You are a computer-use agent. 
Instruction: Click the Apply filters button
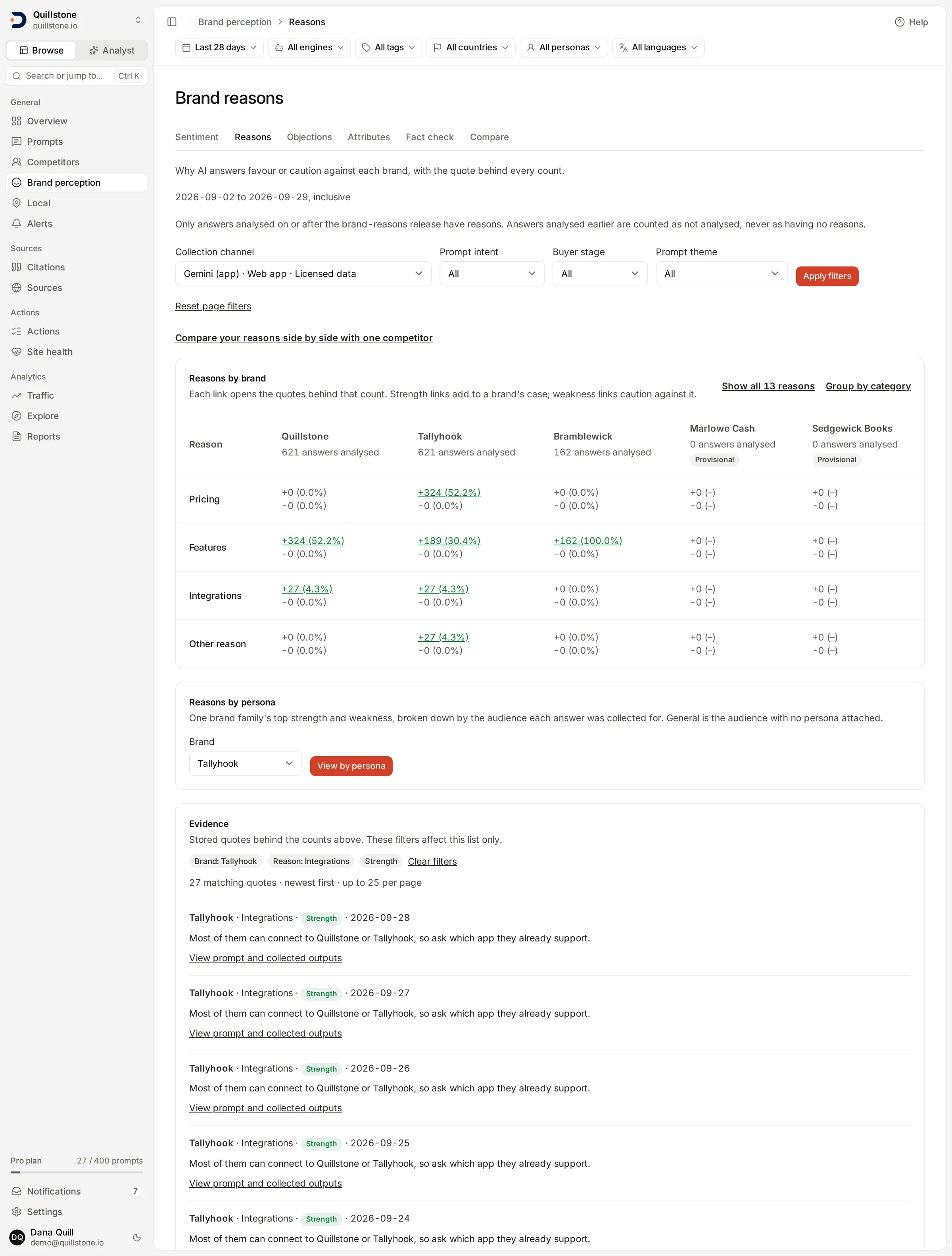tap(827, 276)
